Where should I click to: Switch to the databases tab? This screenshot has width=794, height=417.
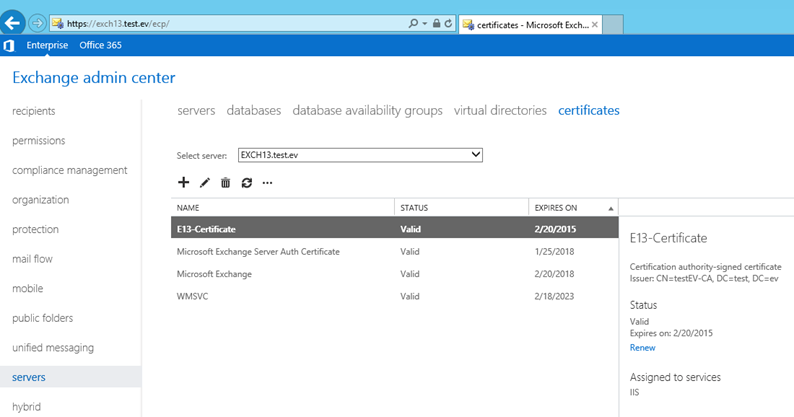coord(254,110)
